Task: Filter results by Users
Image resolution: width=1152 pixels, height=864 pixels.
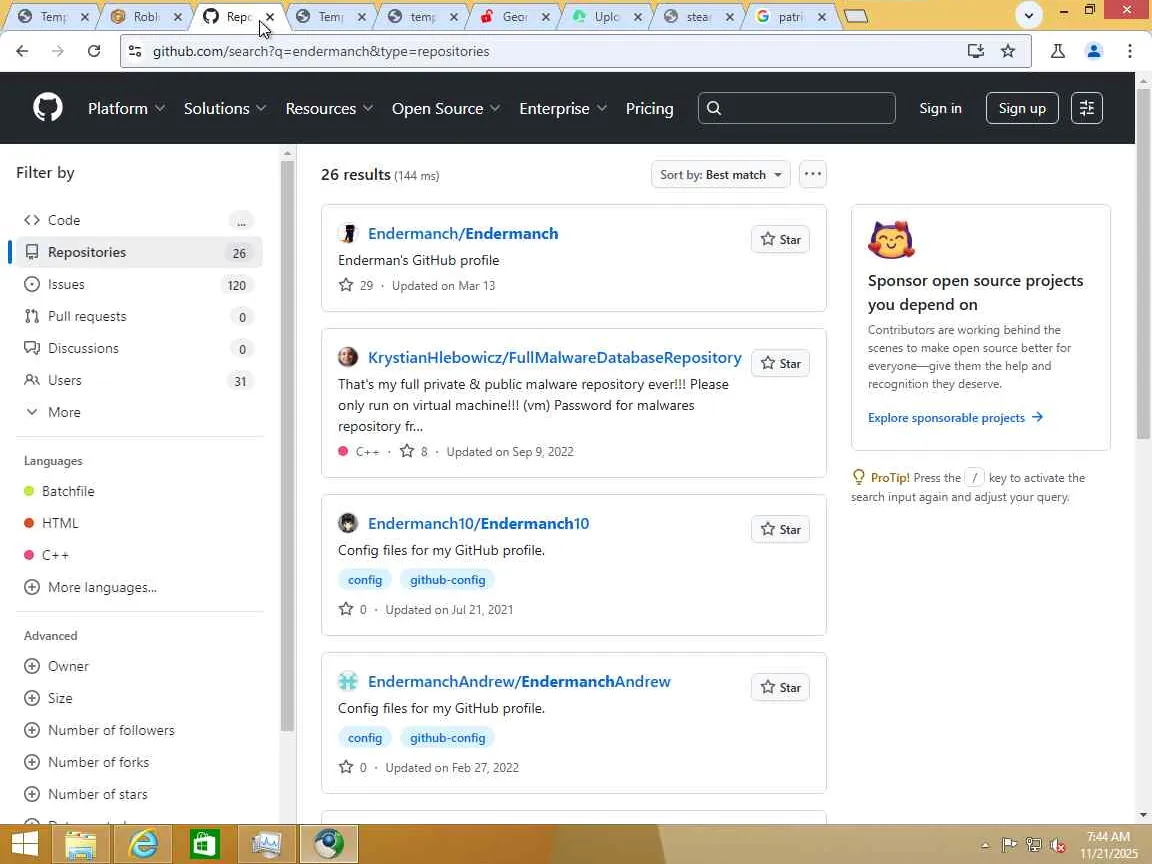Action: tap(139, 380)
